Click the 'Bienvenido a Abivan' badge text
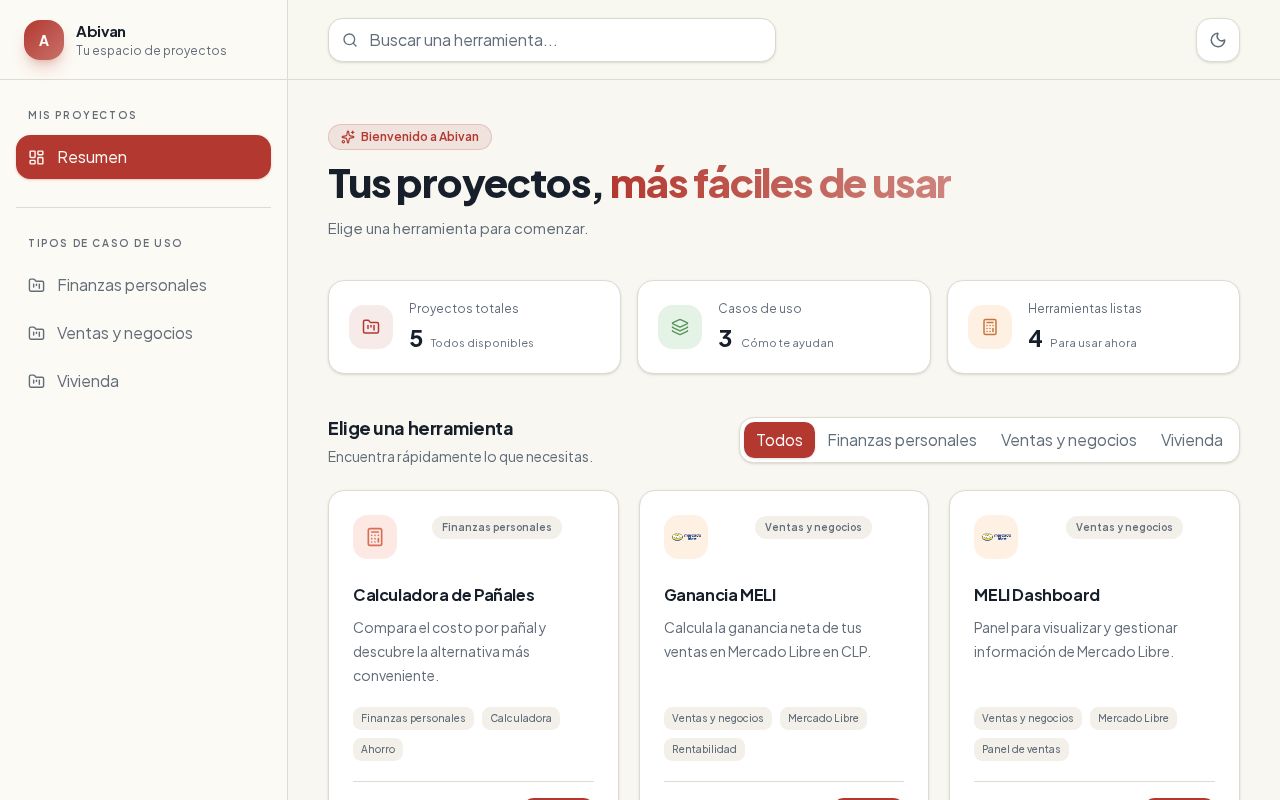 click(x=420, y=137)
